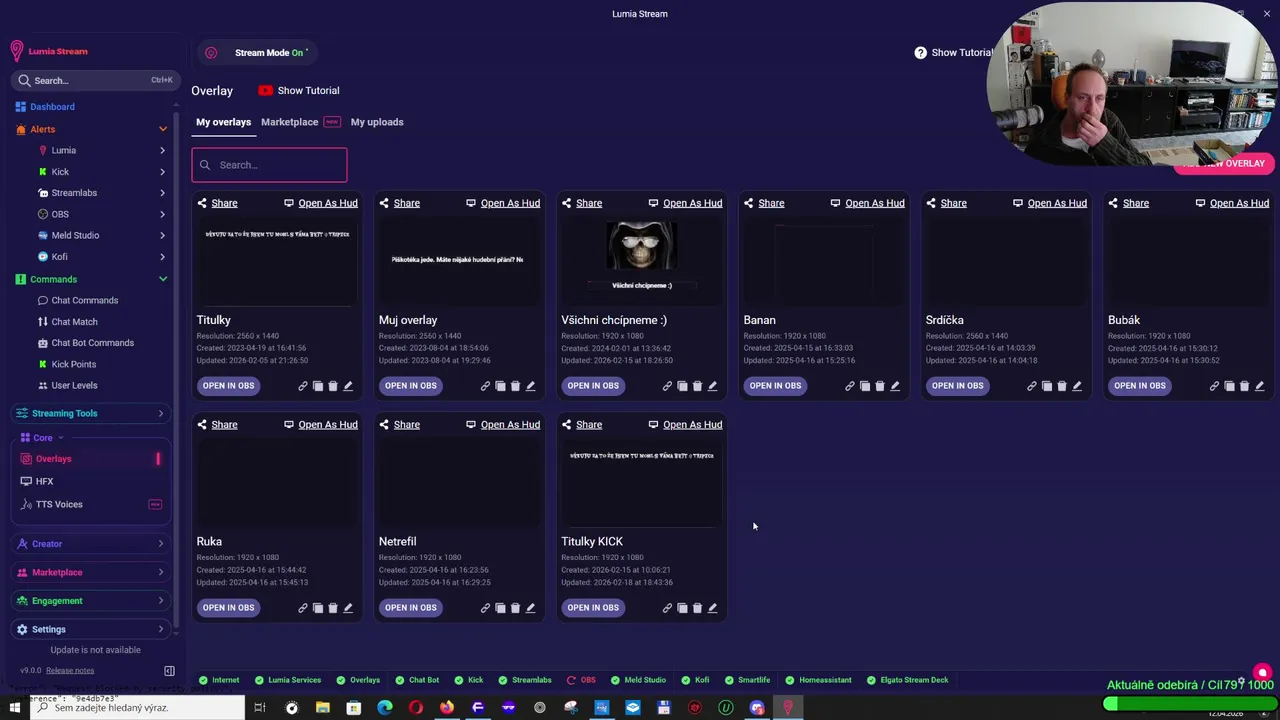
Task: Collapse sidebar using bottom panel icon
Action: click(x=169, y=670)
